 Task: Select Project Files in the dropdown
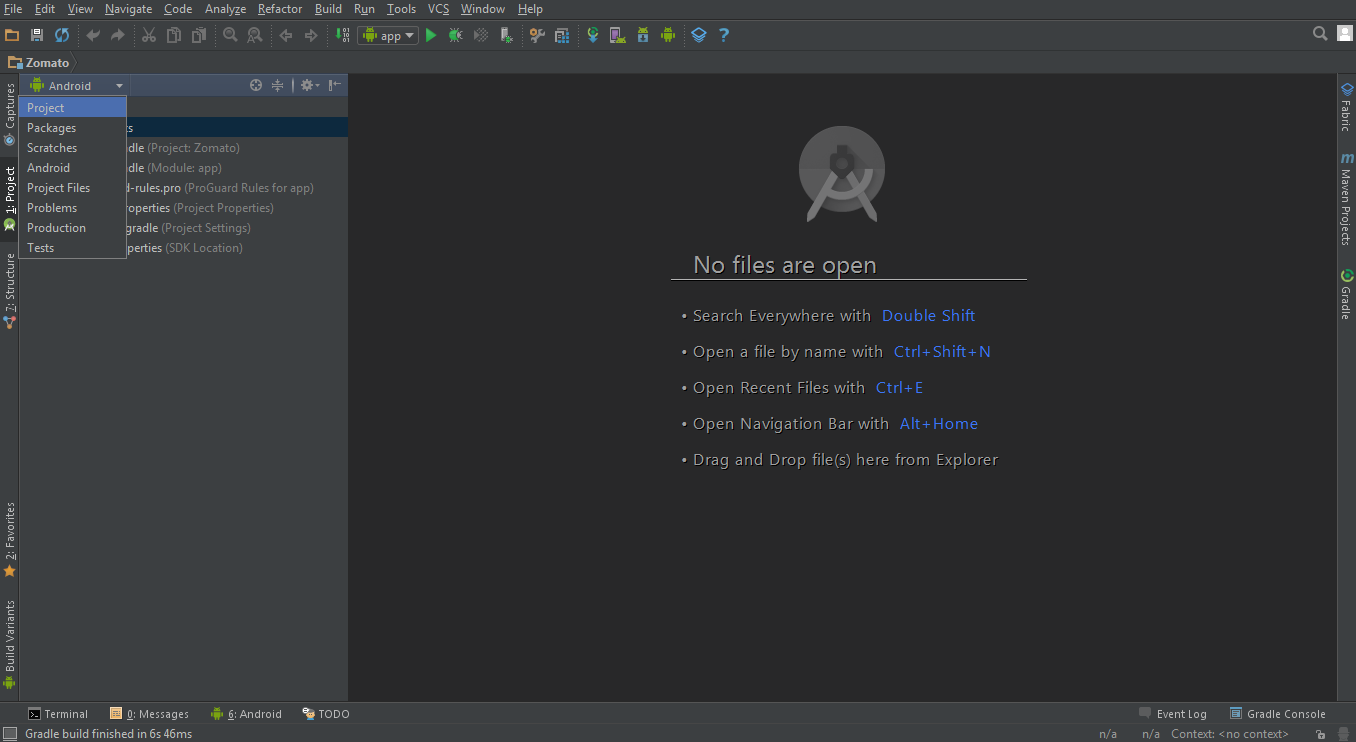coord(73,188)
